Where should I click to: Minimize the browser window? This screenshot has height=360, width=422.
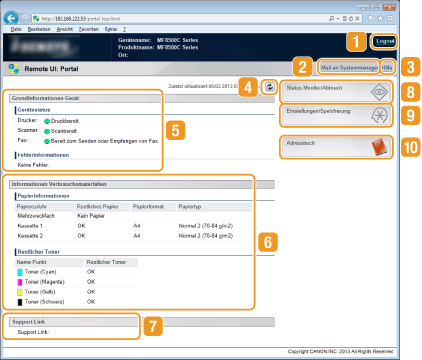coord(363,7)
